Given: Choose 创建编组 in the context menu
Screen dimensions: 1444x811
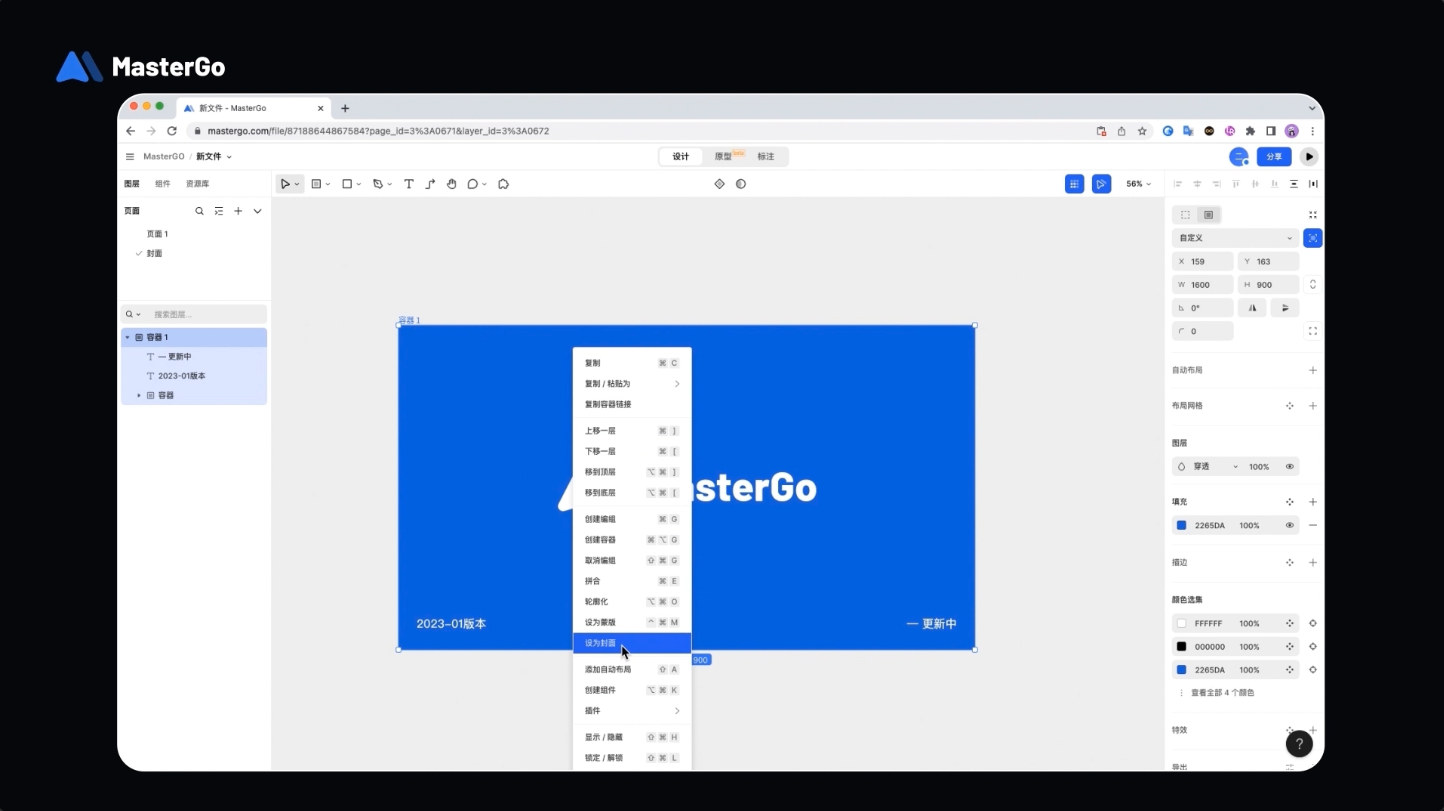Looking at the screenshot, I should click(632, 519).
